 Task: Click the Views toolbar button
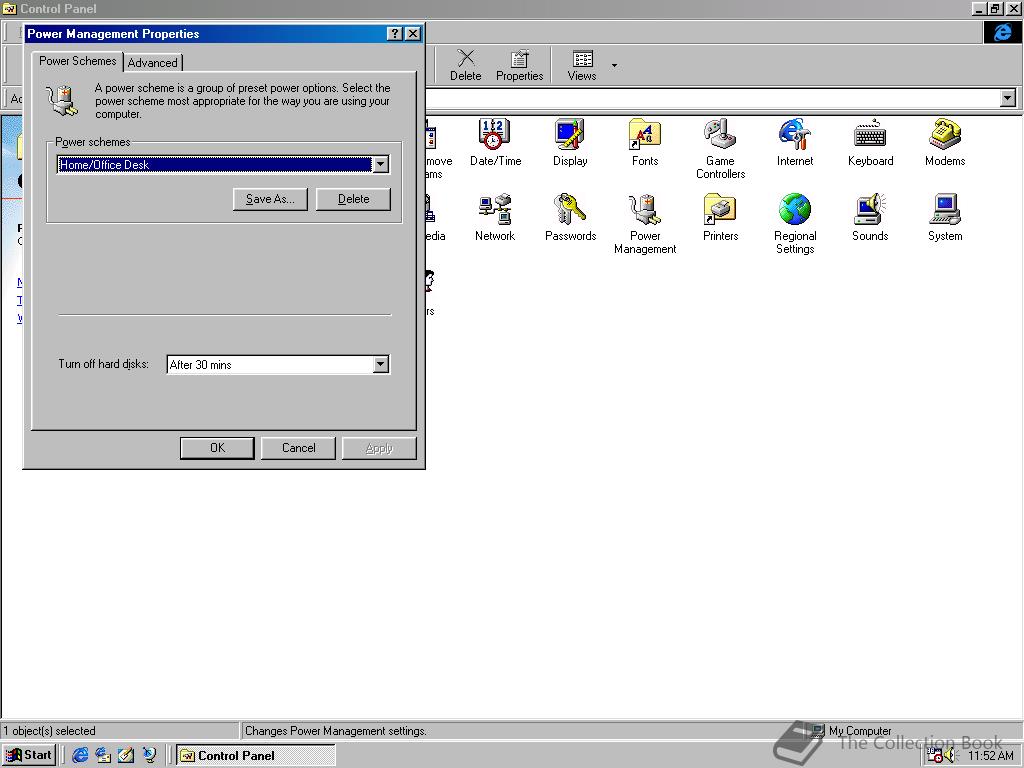[x=582, y=65]
